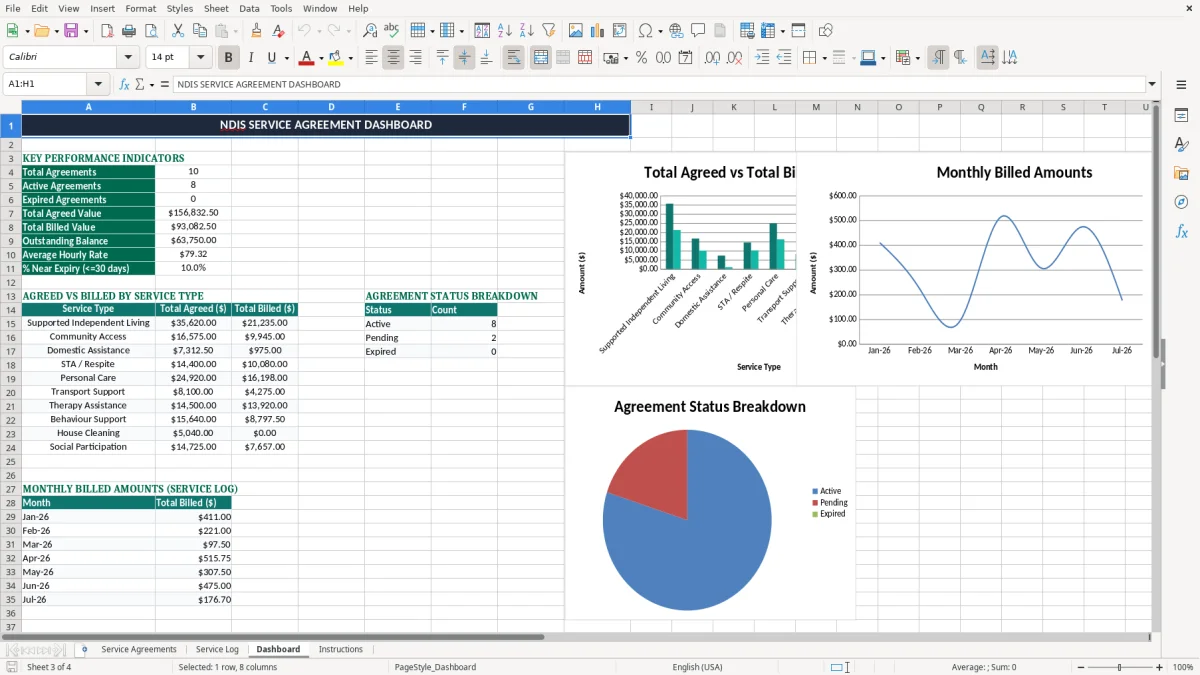Activate Clone Formatting paintbrush
Viewport: 1200px width, 675px height.
pyautogui.click(x=257, y=31)
